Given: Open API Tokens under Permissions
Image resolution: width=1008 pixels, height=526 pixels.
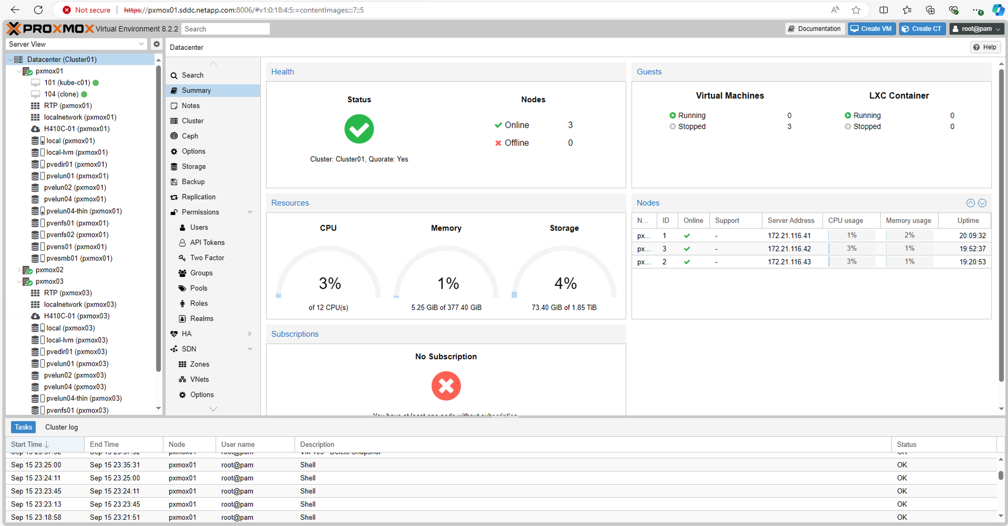Looking at the screenshot, I should tap(207, 243).
